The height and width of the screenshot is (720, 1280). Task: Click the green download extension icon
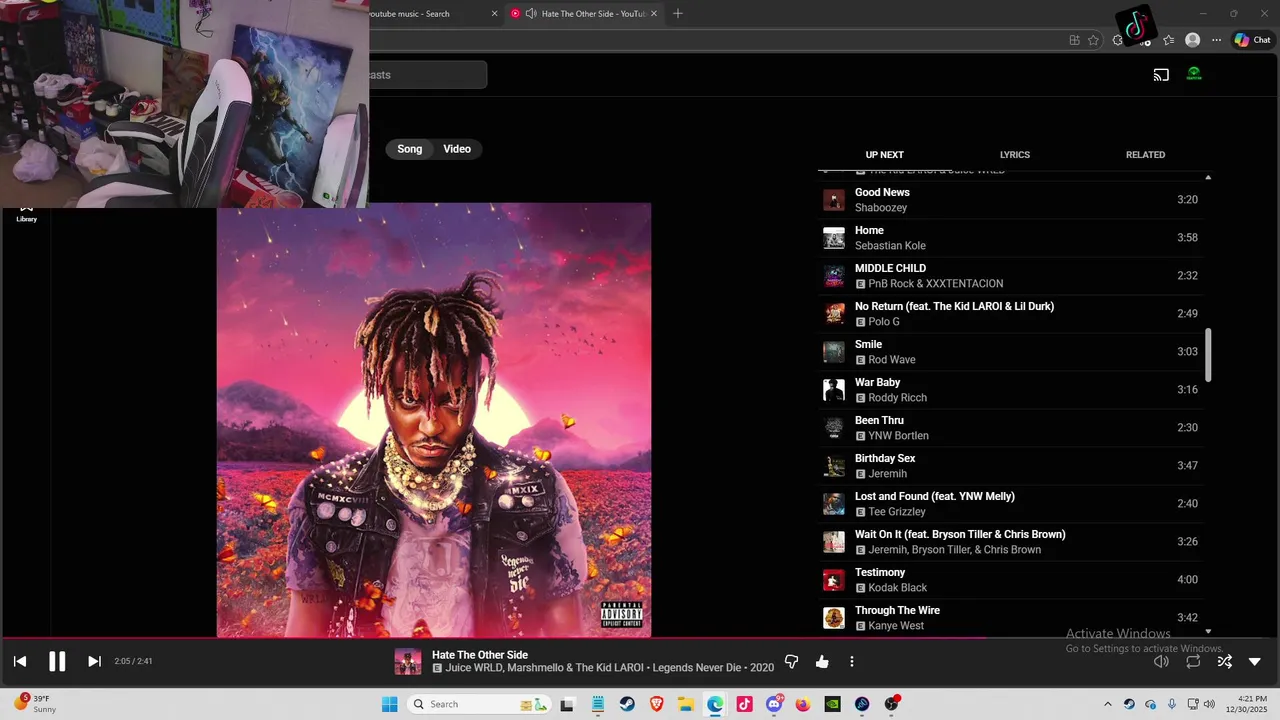(1194, 74)
